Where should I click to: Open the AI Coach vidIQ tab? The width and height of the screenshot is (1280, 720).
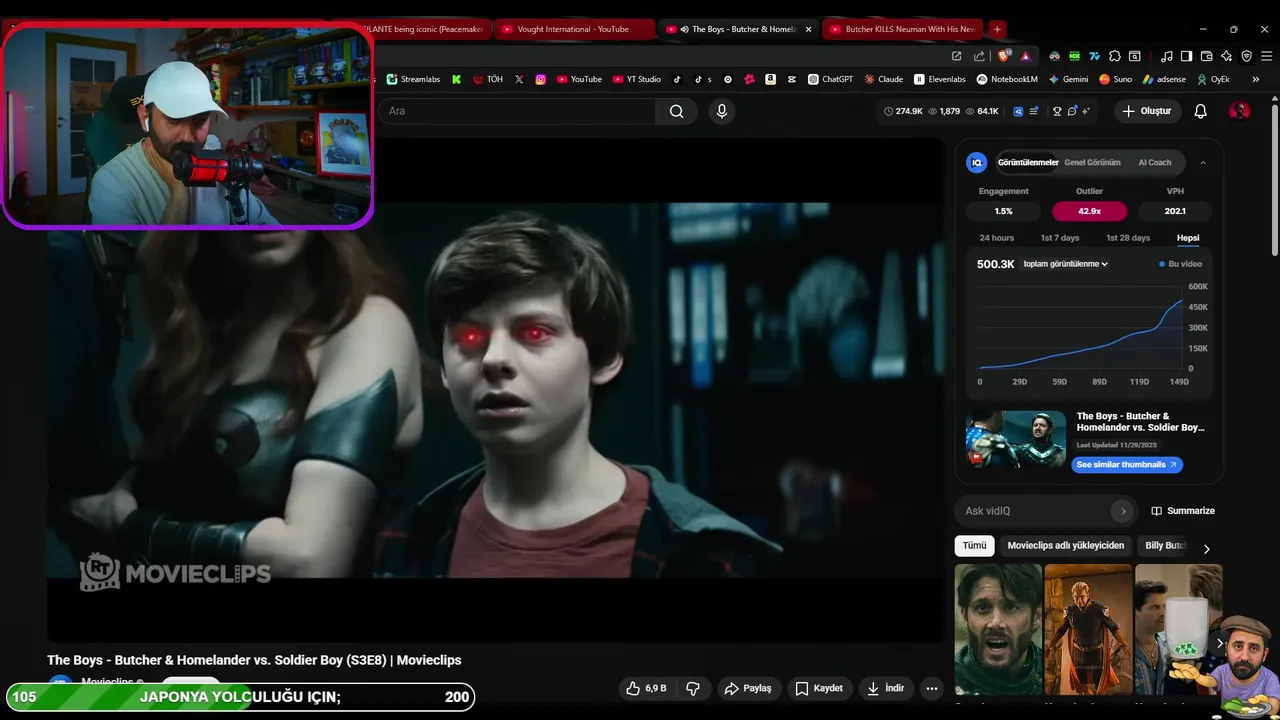click(x=1154, y=162)
